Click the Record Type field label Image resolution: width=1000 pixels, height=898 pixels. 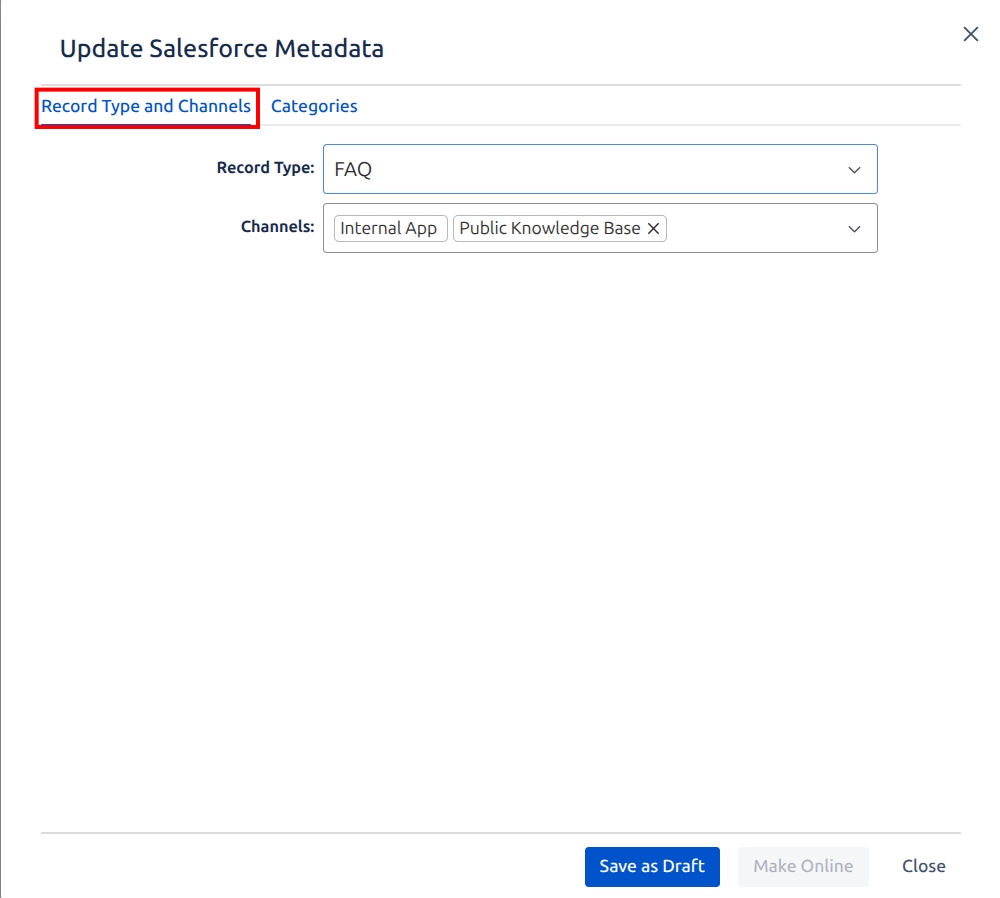[x=265, y=168]
